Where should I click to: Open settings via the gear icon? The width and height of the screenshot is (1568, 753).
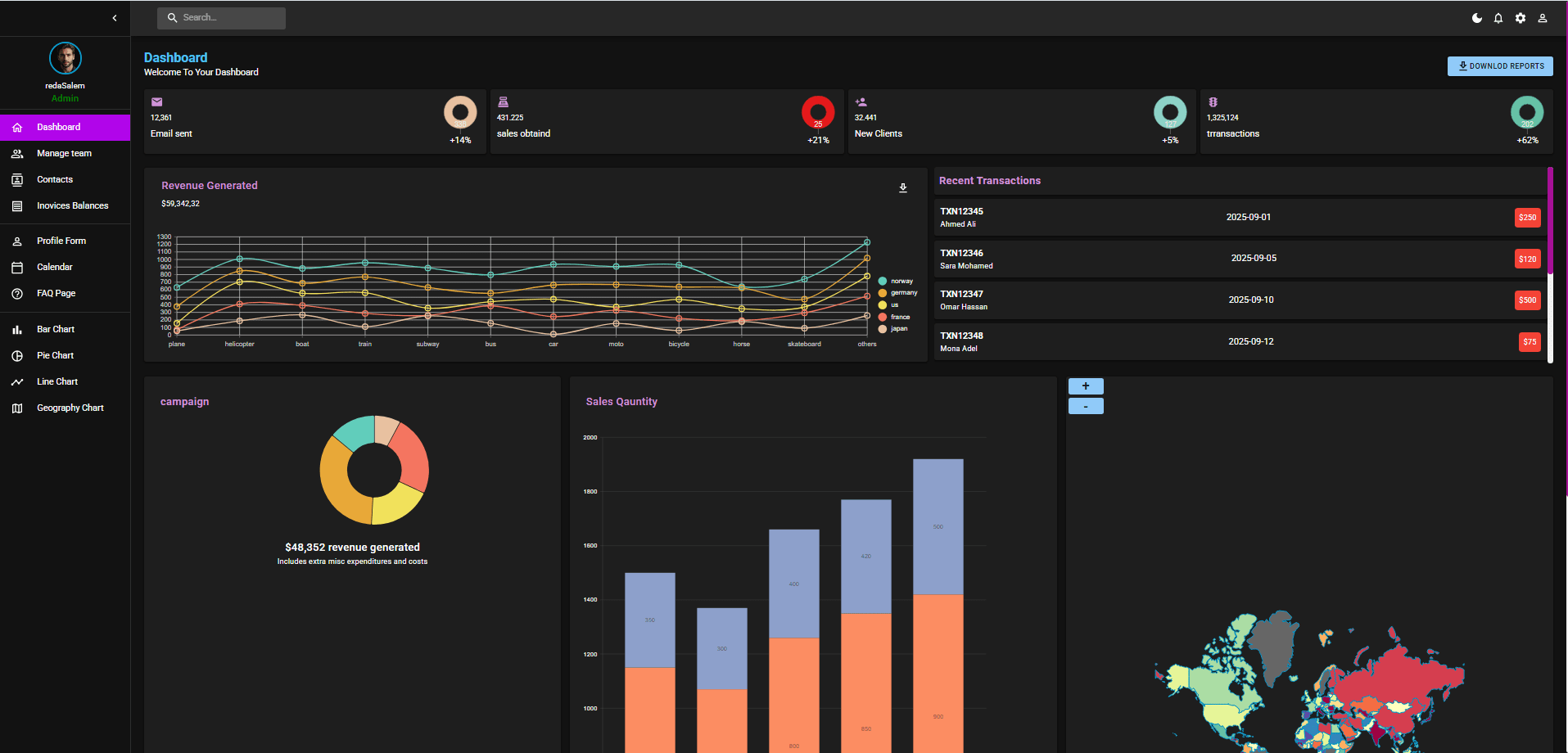(1520, 17)
